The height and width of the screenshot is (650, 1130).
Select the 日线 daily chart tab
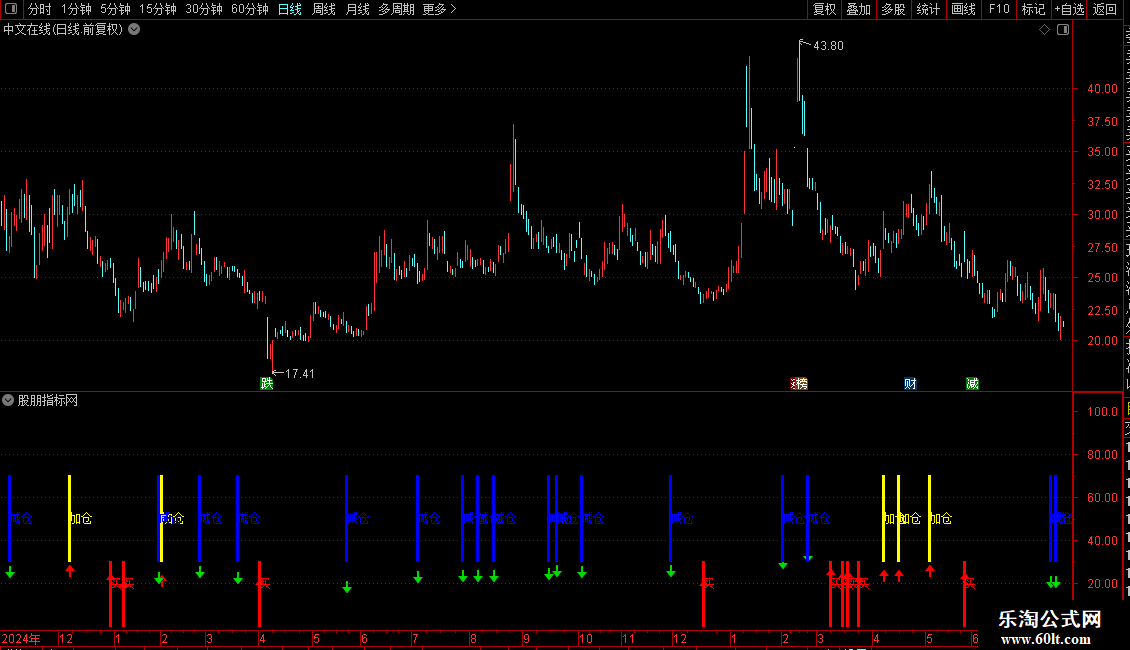290,9
